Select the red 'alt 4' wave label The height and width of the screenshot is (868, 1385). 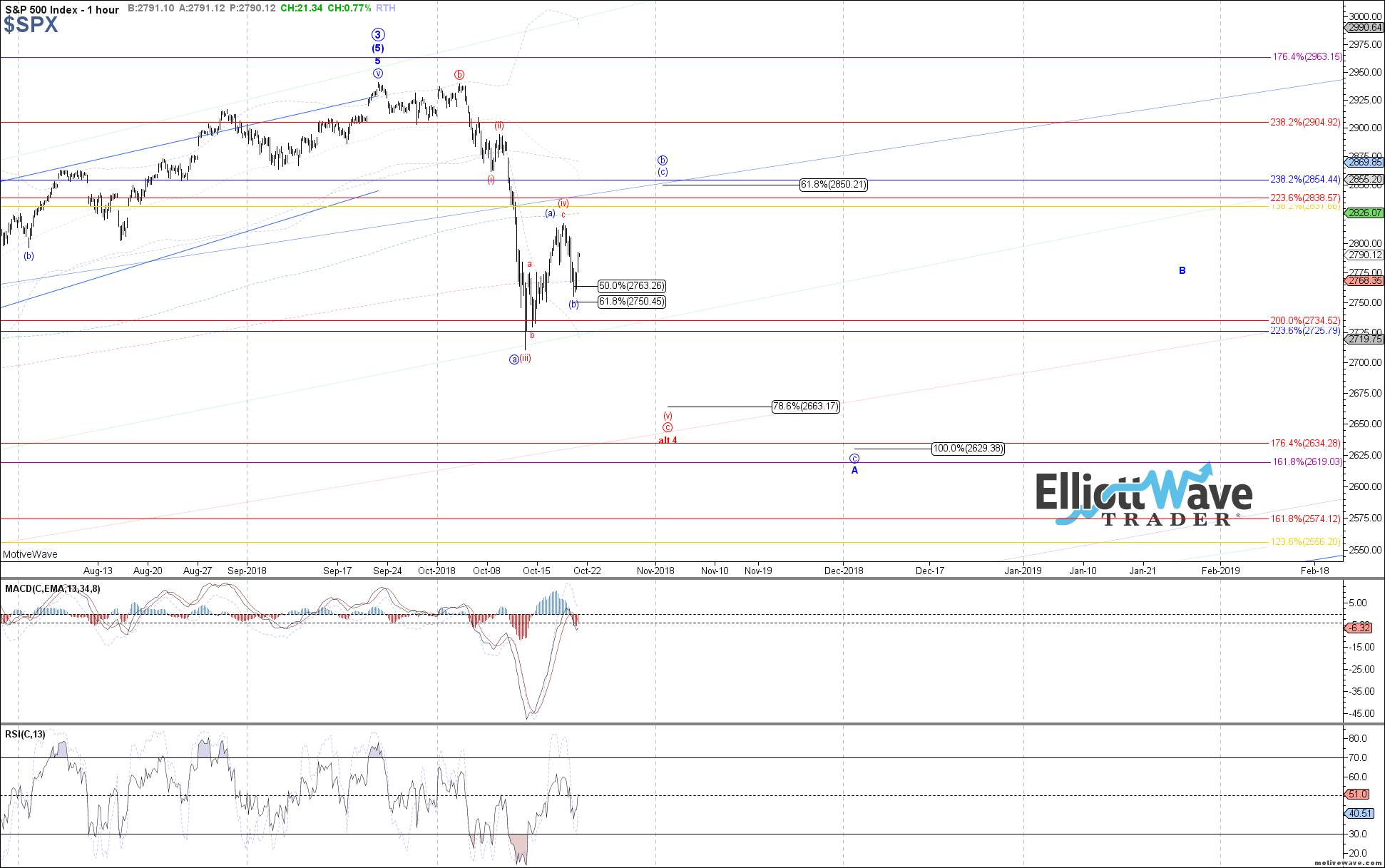pyautogui.click(x=668, y=440)
